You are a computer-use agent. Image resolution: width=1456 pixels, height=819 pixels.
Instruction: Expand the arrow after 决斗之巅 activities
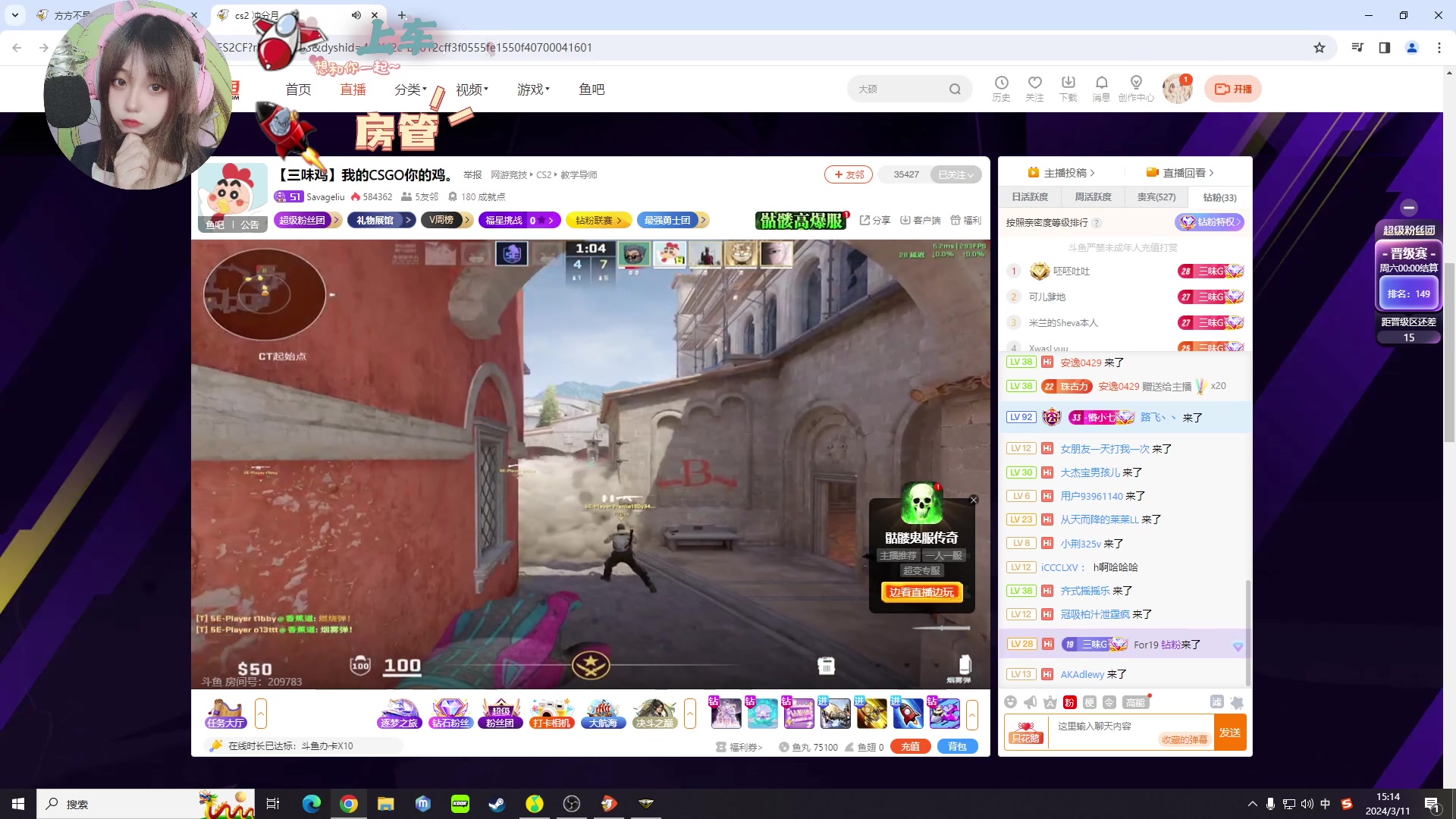(x=690, y=714)
